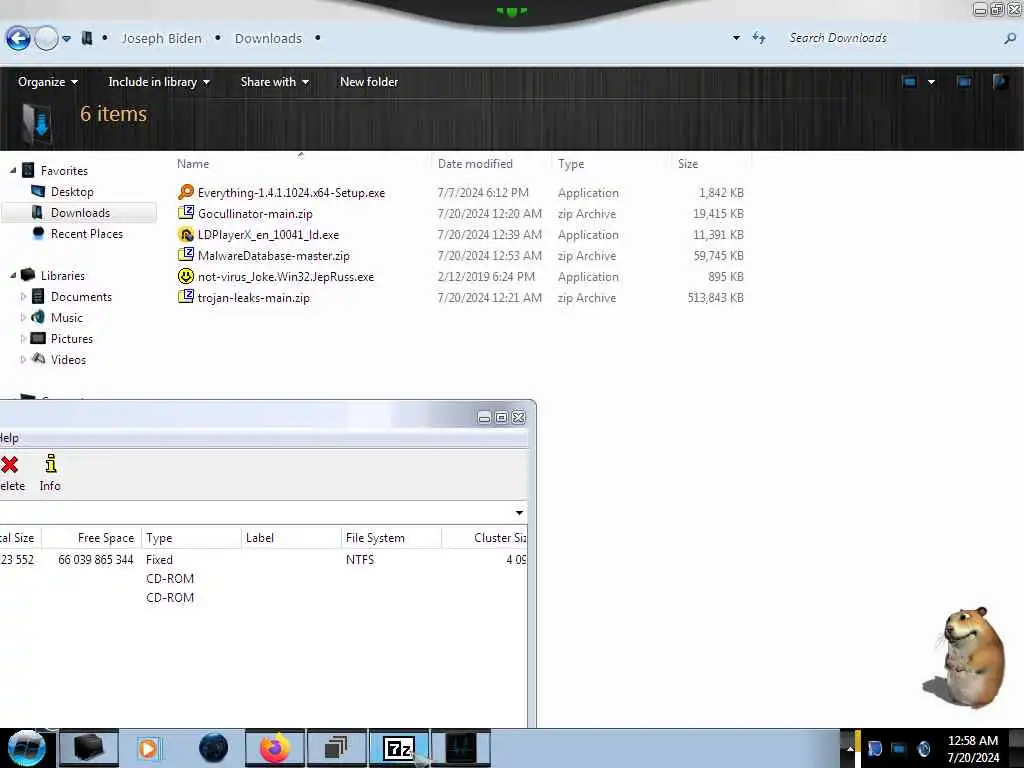This screenshot has height=768, width=1024.
Task: Open the recent pages dropdown beside the Forward arrow
Action: pos(66,39)
